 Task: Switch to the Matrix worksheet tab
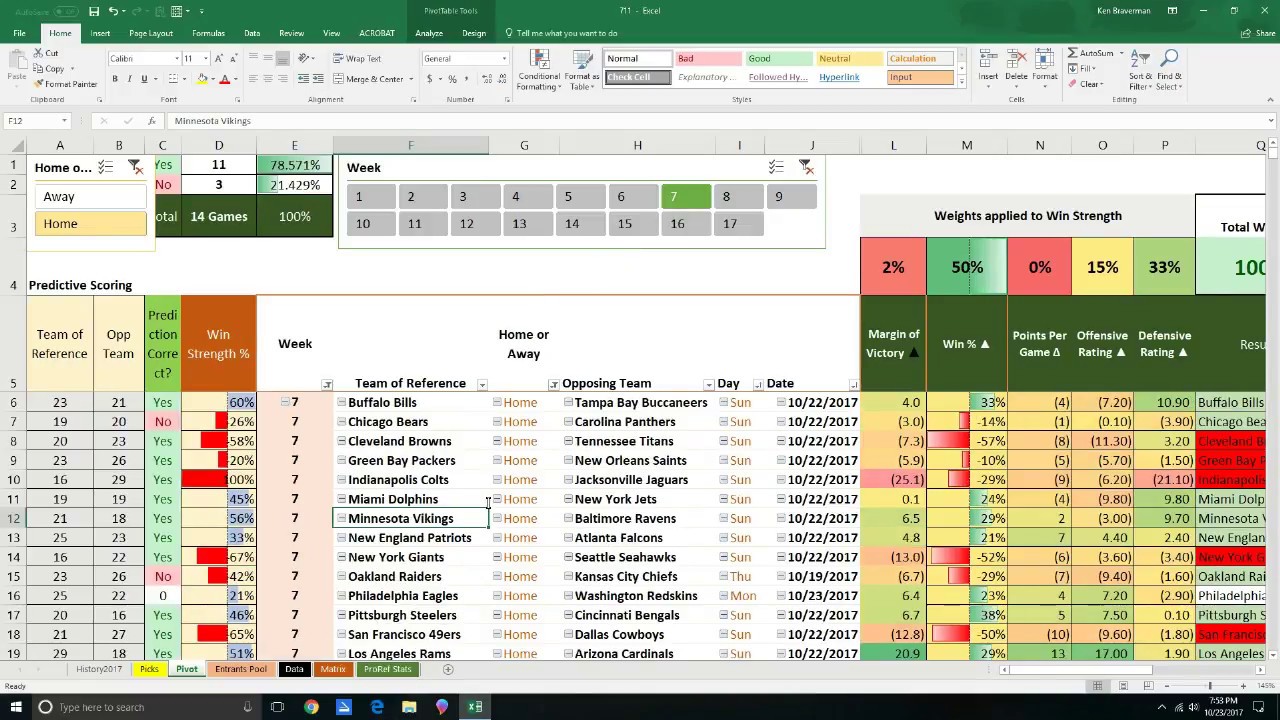click(x=333, y=669)
